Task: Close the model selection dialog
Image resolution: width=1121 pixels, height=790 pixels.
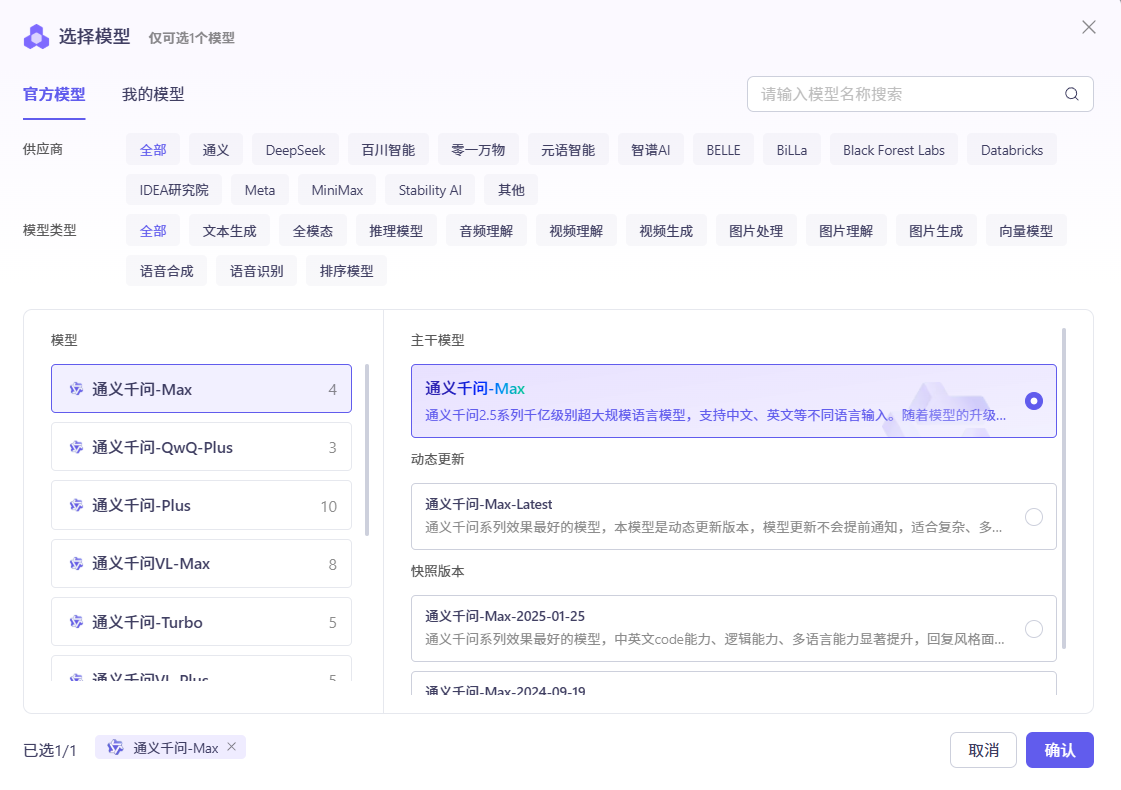Action: point(1088,27)
